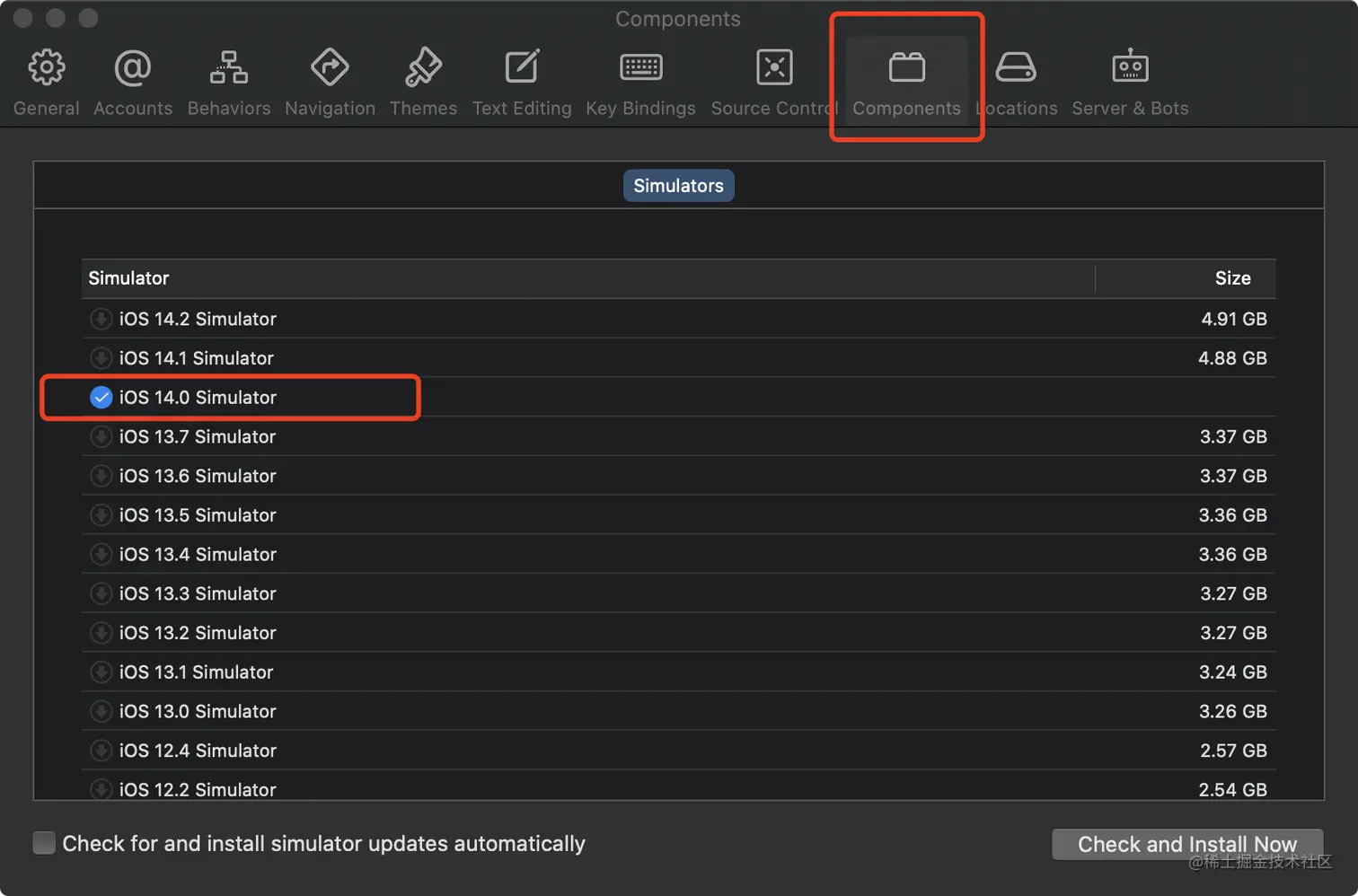Select the iOS 13.2 Simulator 3.27 GB size
The height and width of the screenshot is (896, 1358).
pyautogui.click(x=1233, y=633)
